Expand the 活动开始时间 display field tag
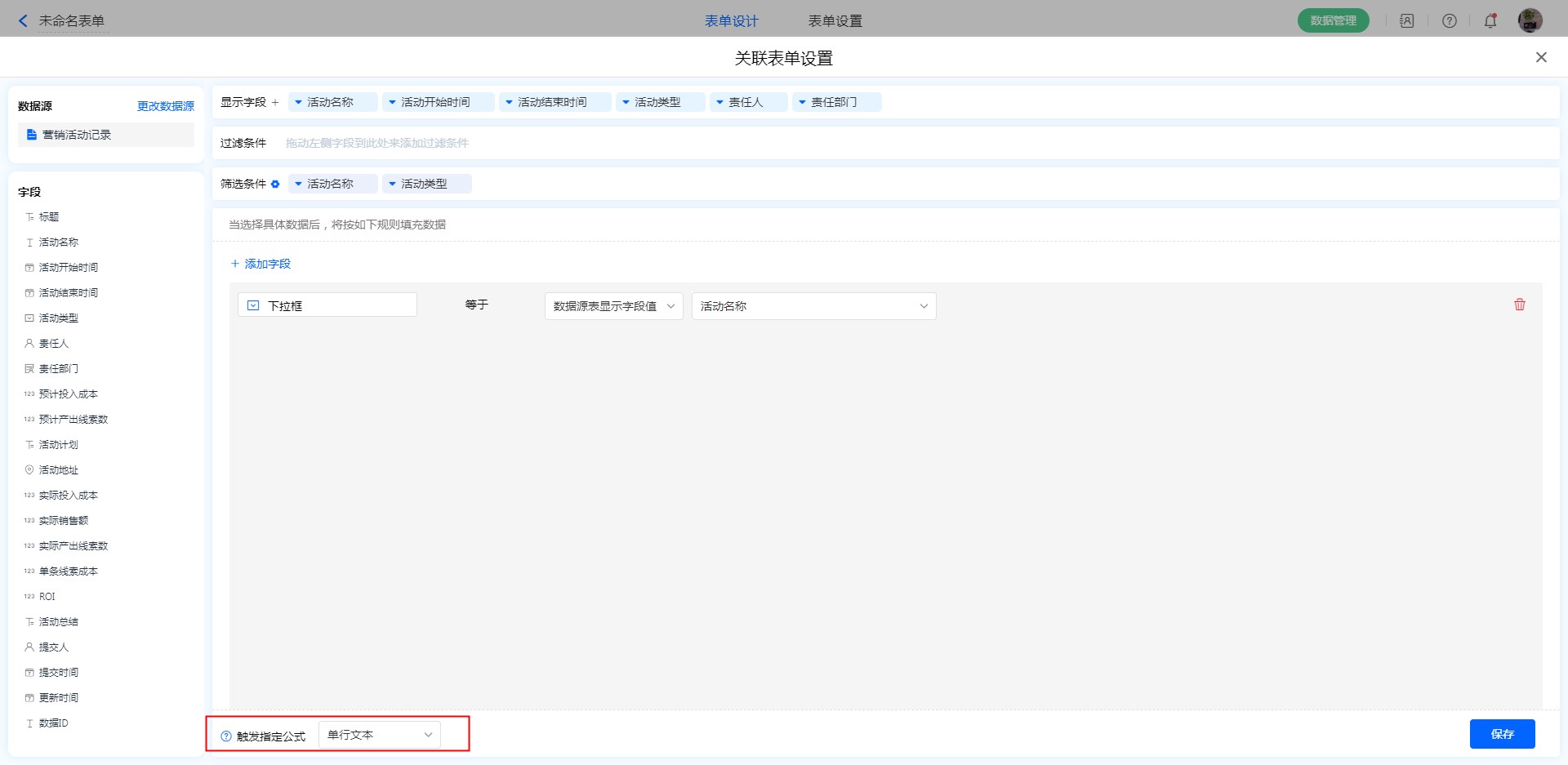The height and width of the screenshot is (765, 1568). [x=393, y=103]
